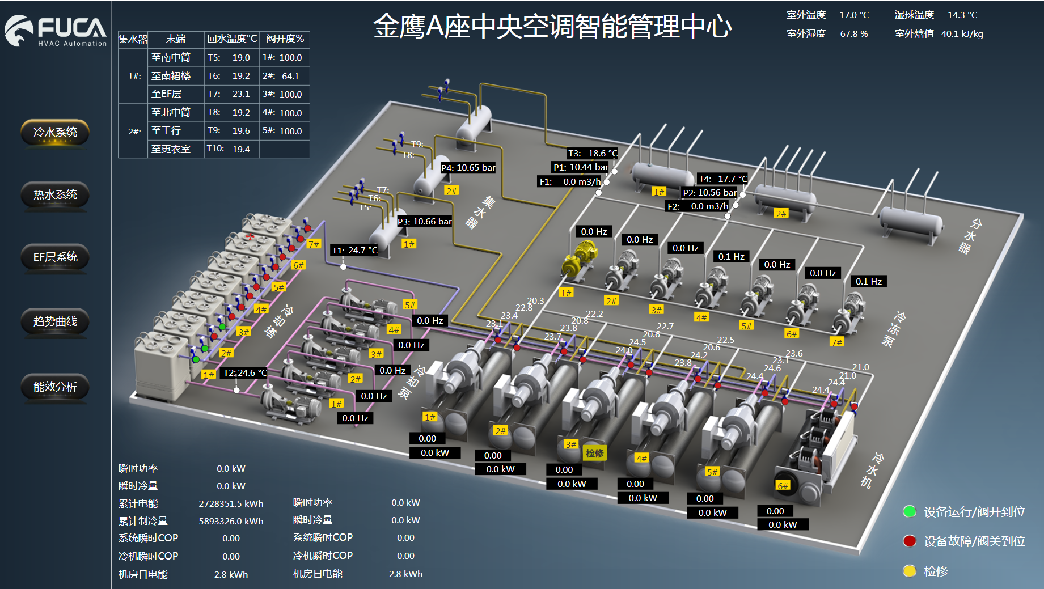Show the 趋势曲线 trend curves
Screen dimensions: 1044x589
pos(55,321)
